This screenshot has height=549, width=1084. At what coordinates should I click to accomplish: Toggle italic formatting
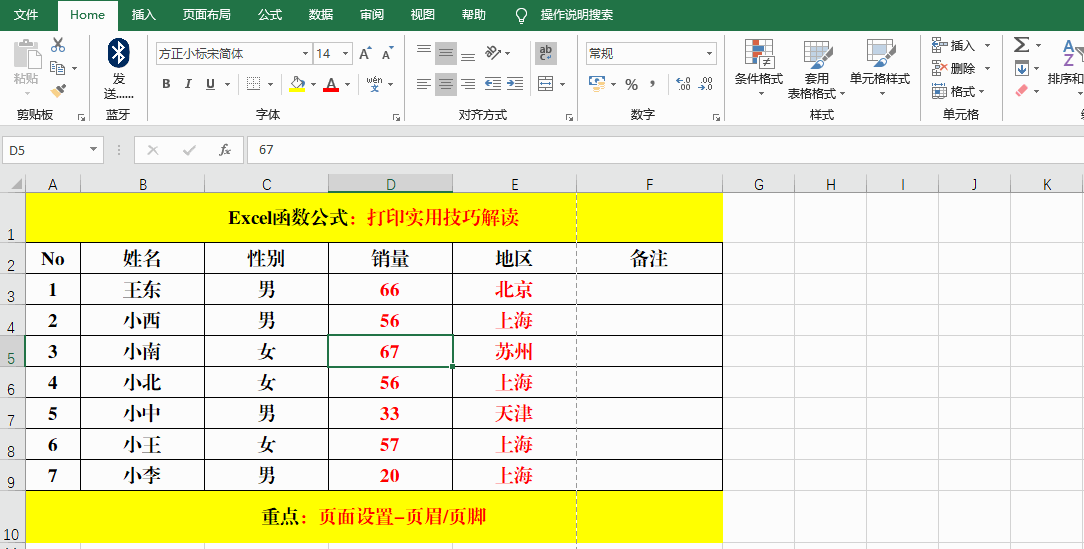pos(187,84)
